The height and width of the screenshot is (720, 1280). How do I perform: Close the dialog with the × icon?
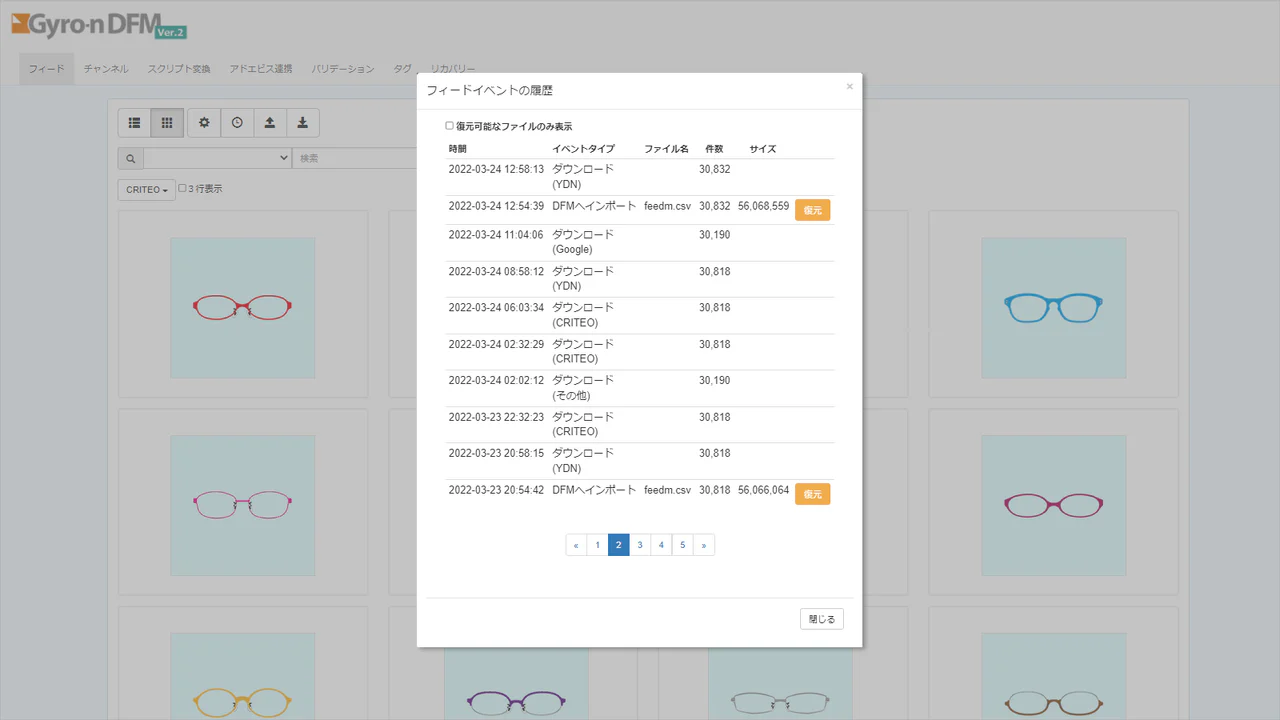tap(850, 87)
